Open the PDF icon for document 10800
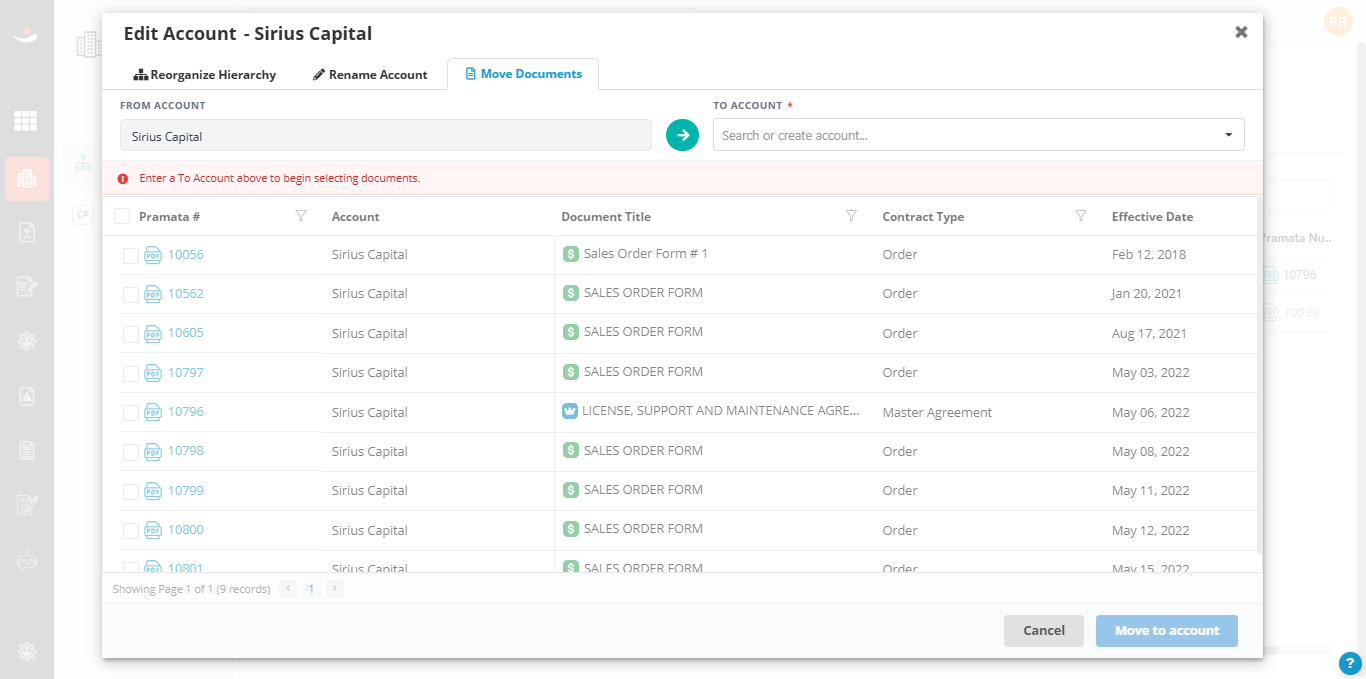The height and width of the screenshot is (679, 1366). point(153,530)
